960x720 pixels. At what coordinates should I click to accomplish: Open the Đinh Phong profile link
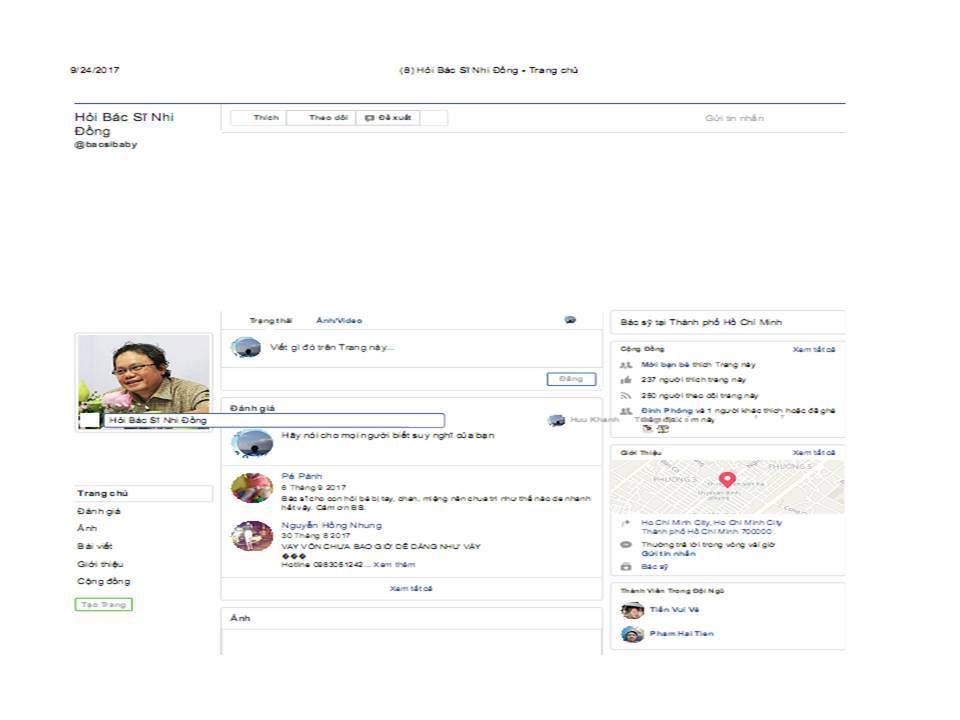(x=667, y=410)
